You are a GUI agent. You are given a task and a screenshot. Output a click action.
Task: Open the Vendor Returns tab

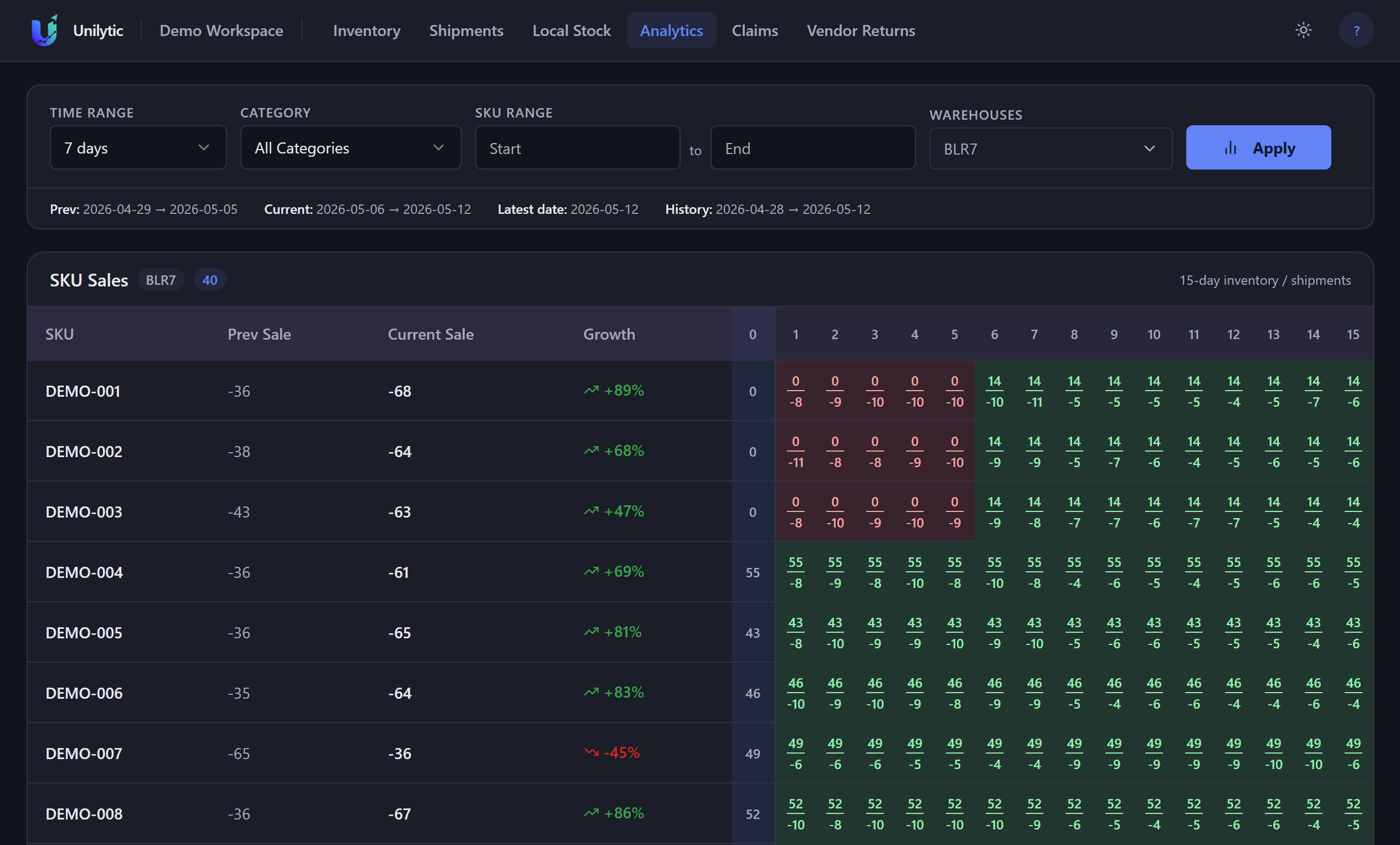coord(861,30)
